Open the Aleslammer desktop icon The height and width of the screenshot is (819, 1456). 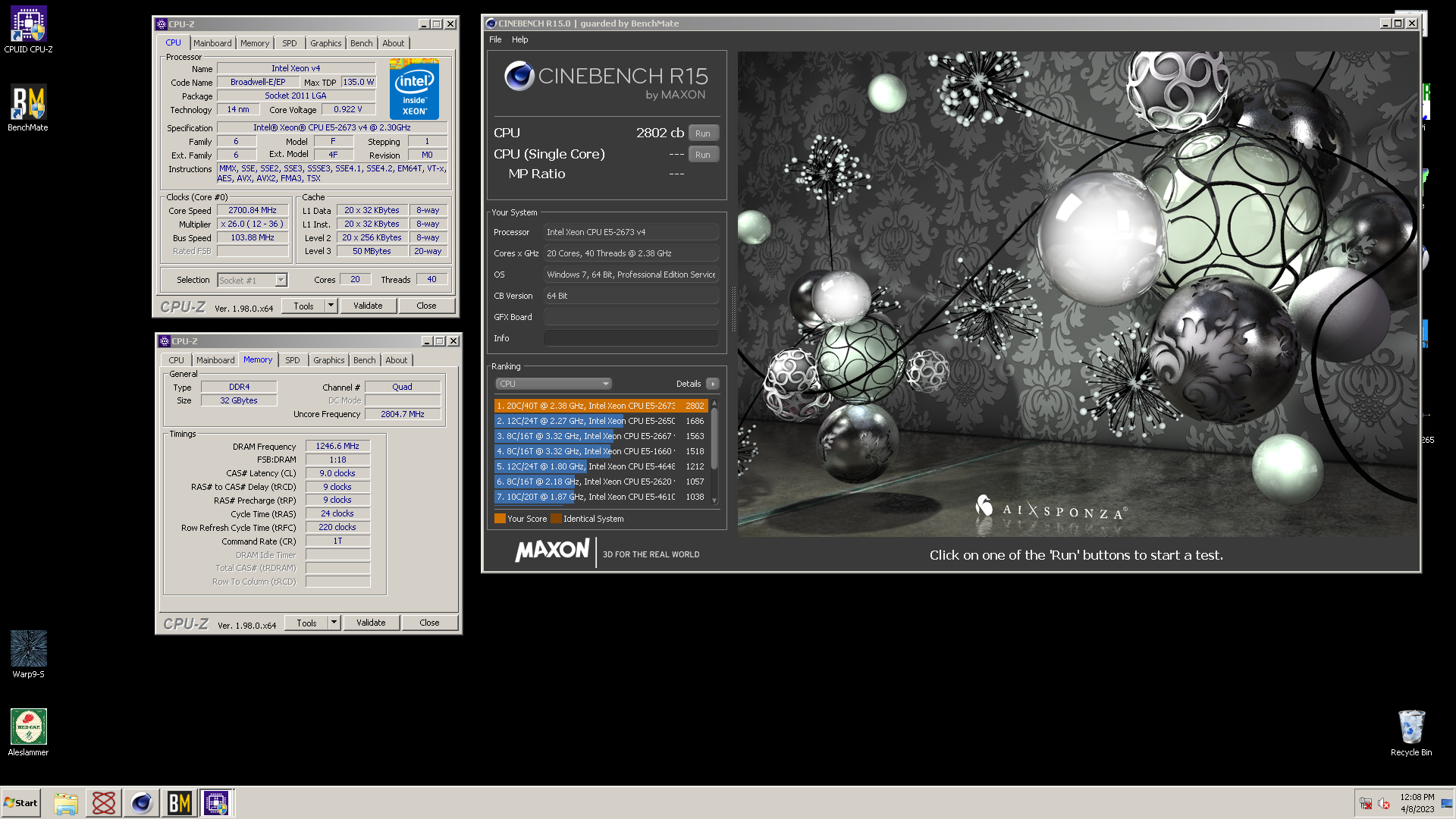tap(28, 733)
